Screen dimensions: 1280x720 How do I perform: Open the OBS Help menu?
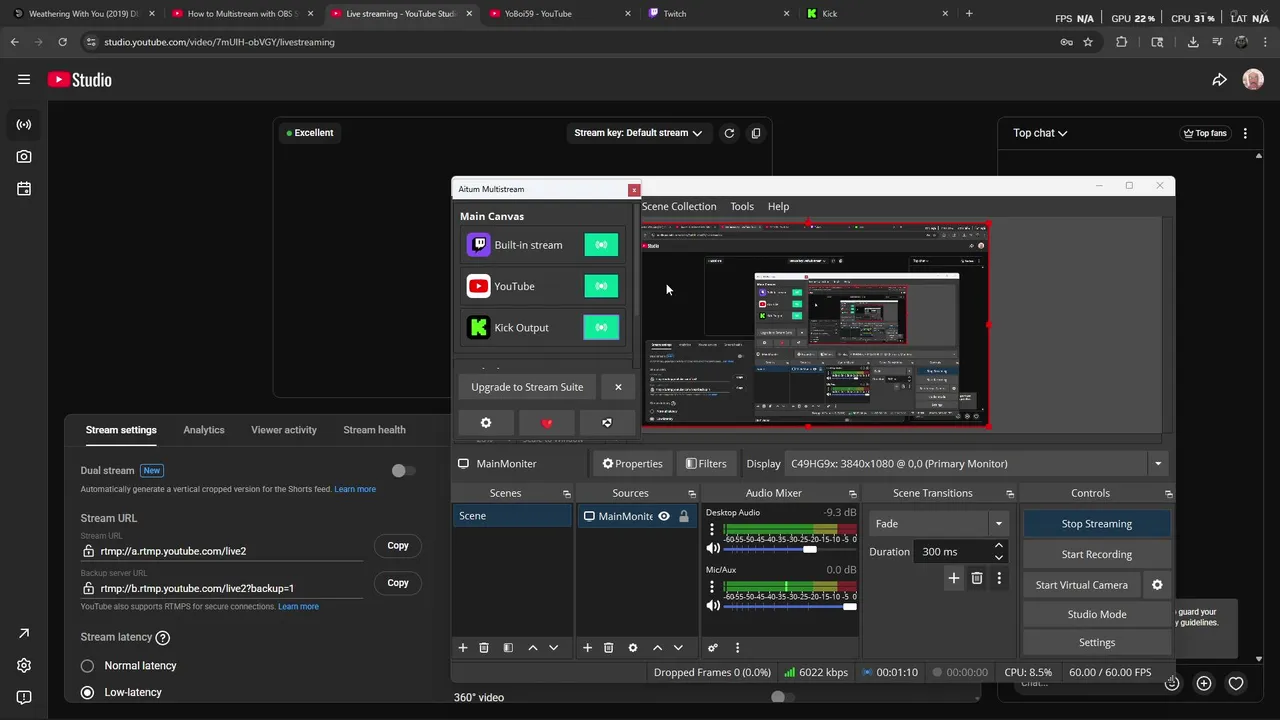tap(778, 206)
